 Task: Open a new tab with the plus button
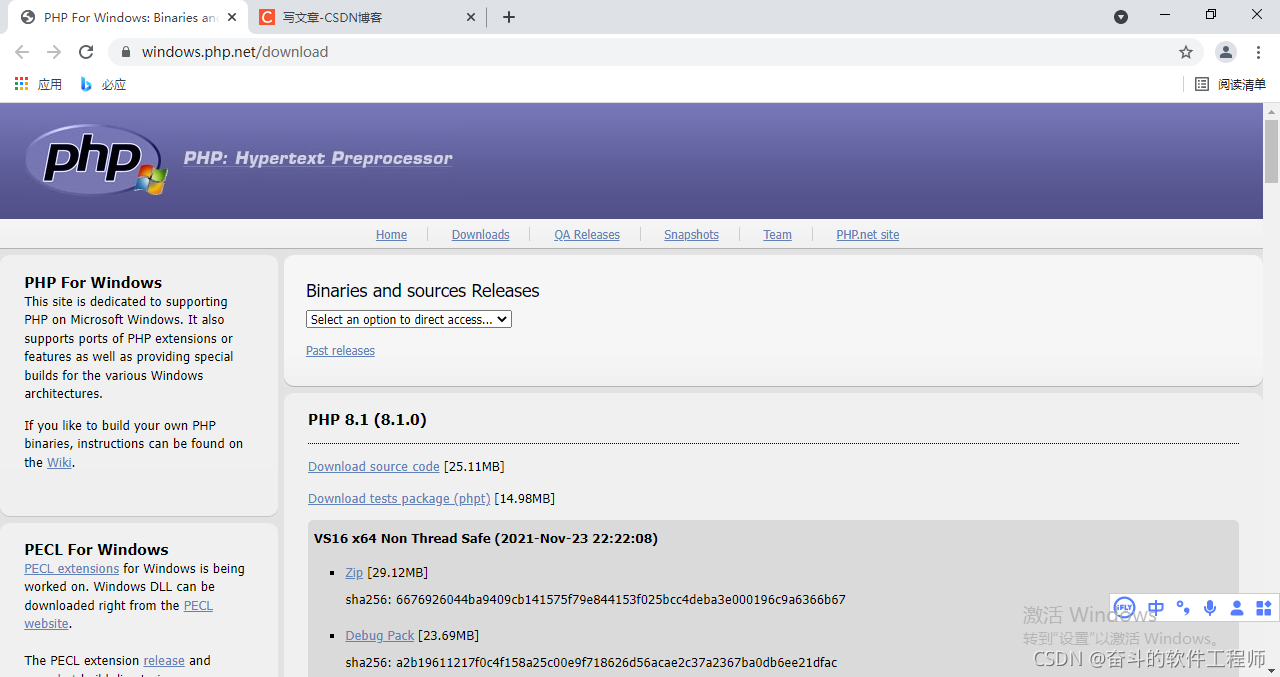click(509, 17)
